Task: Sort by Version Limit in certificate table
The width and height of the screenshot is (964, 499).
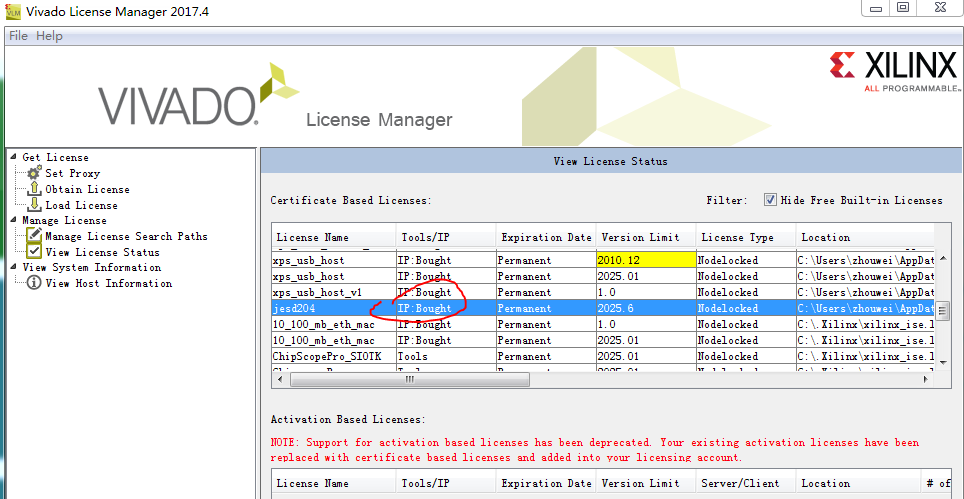Action: [x=646, y=237]
